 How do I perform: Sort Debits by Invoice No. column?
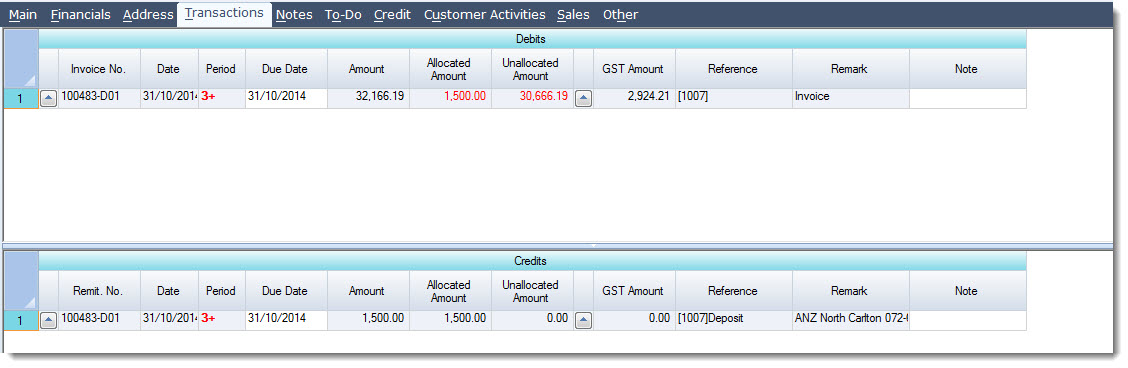click(x=99, y=69)
